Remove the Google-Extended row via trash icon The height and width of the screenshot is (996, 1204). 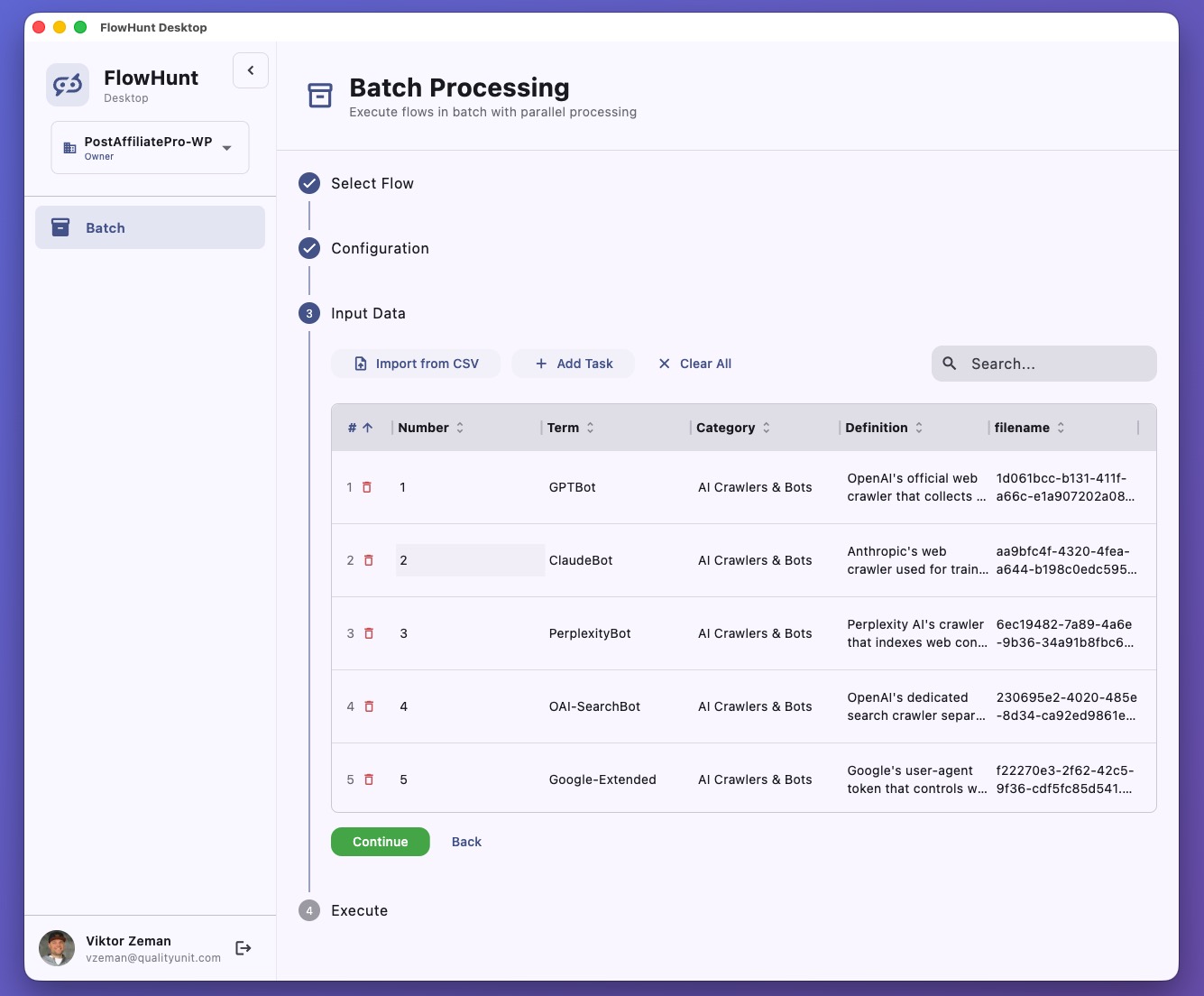[x=367, y=779]
